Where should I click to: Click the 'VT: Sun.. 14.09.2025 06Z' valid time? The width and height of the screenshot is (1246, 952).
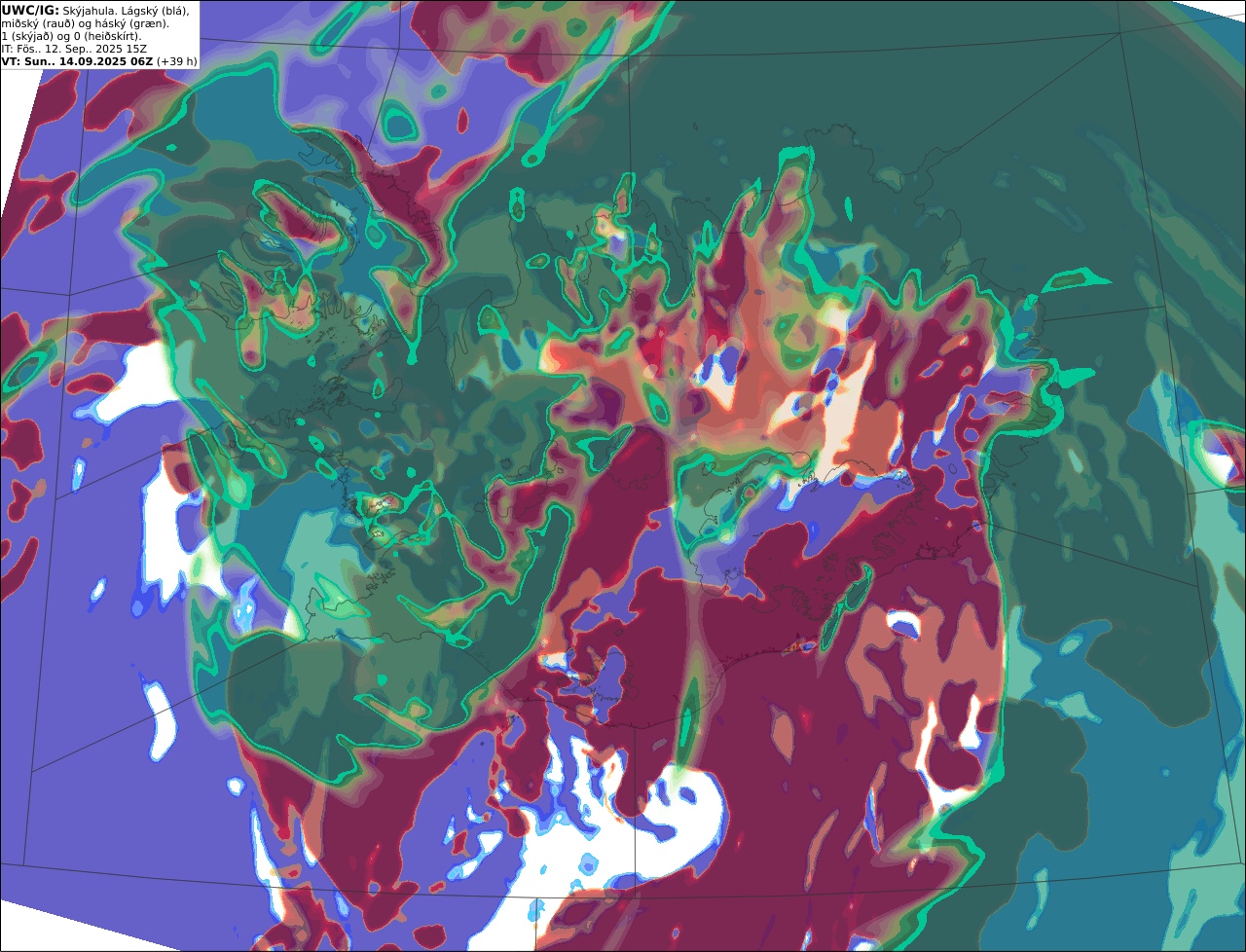tap(77, 60)
